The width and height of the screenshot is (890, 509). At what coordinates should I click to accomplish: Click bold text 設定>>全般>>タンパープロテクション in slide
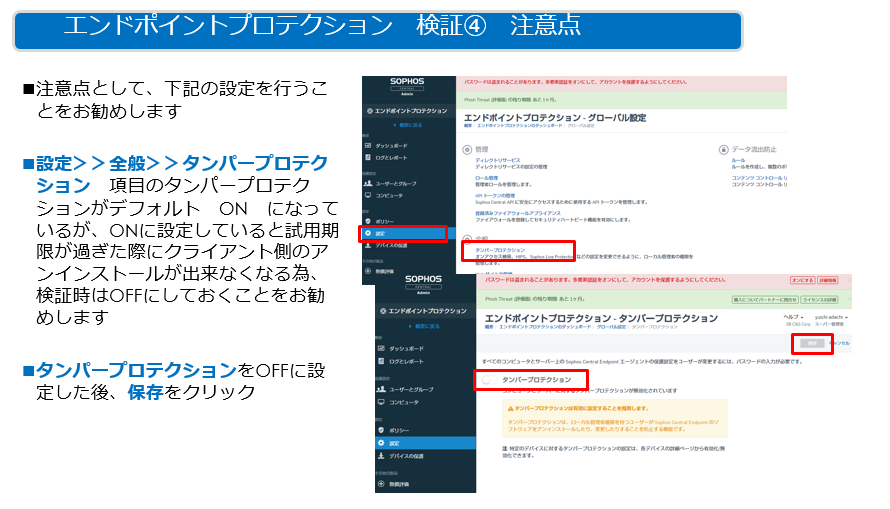tap(182, 174)
